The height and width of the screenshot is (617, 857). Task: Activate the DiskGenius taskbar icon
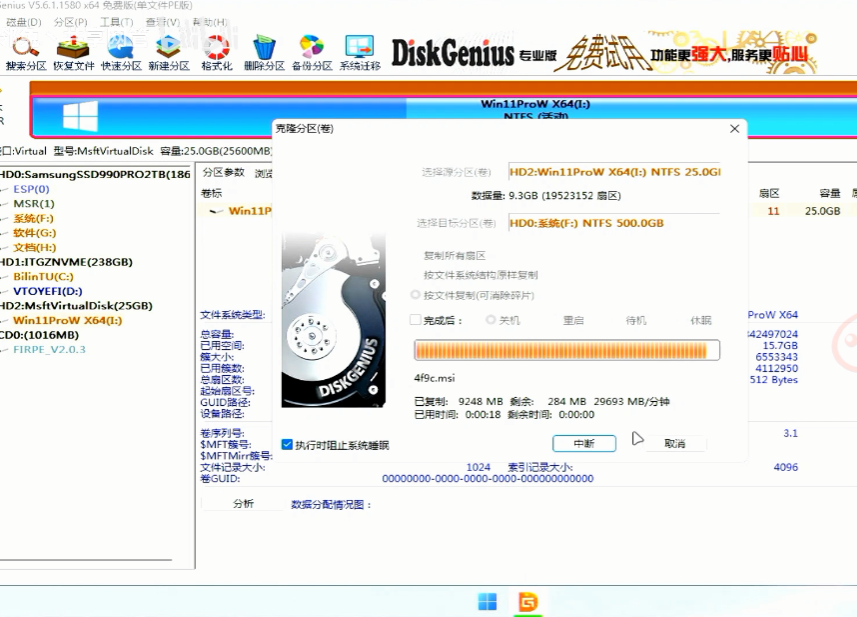tap(528, 602)
